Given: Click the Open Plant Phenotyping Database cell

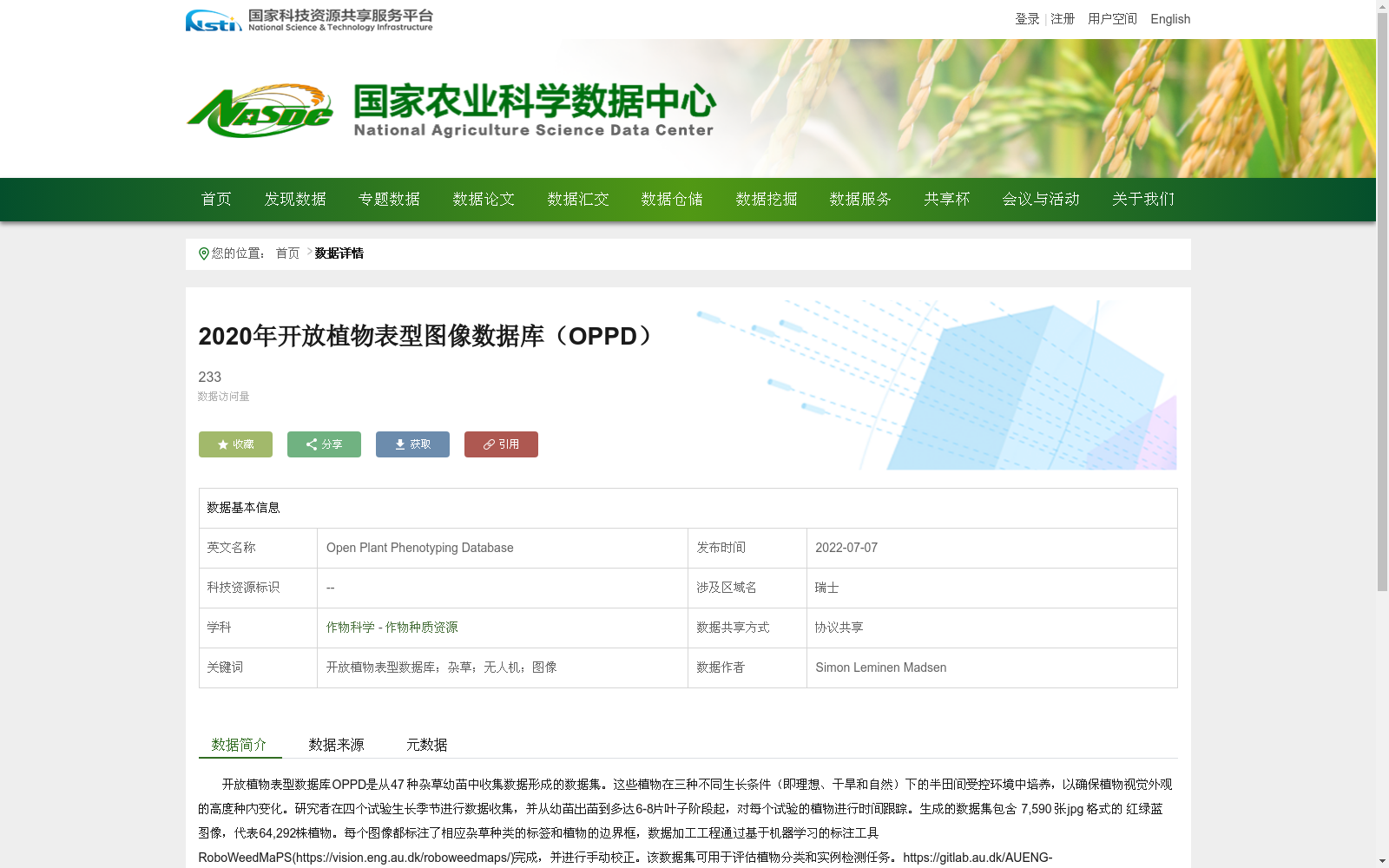Looking at the screenshot, I should click(503, 549).
